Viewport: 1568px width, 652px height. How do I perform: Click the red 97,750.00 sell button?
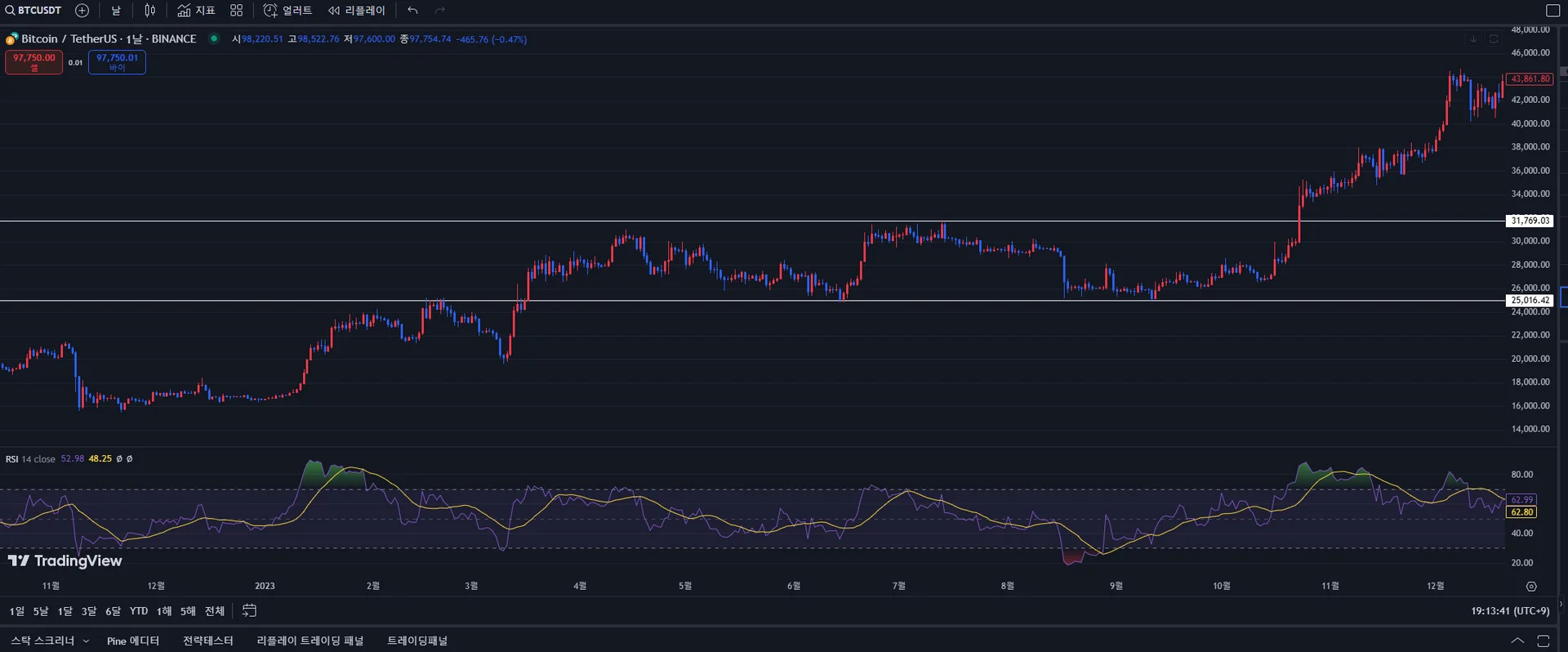34,62
